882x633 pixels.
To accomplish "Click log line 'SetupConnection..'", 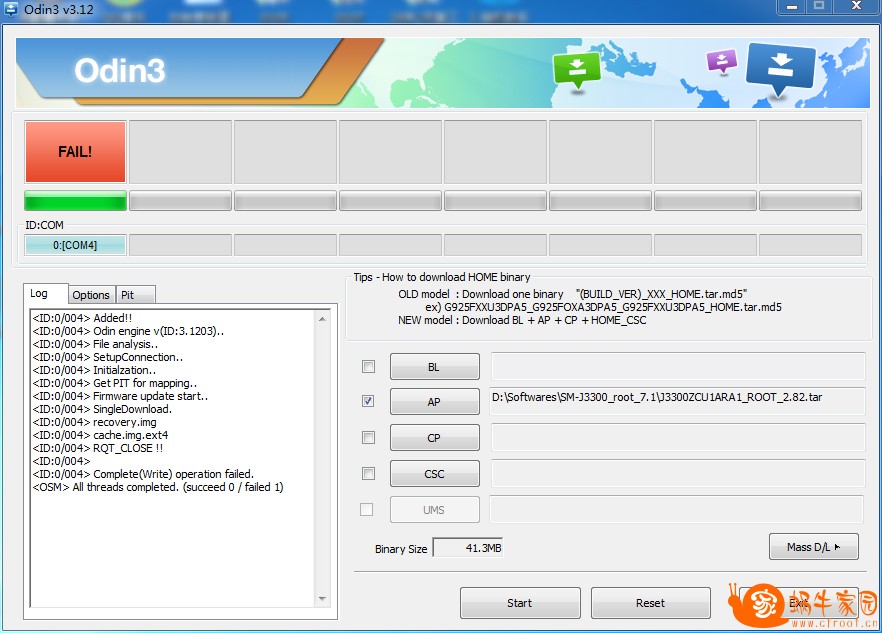I will pyautogui.click(x=108, y=357).
